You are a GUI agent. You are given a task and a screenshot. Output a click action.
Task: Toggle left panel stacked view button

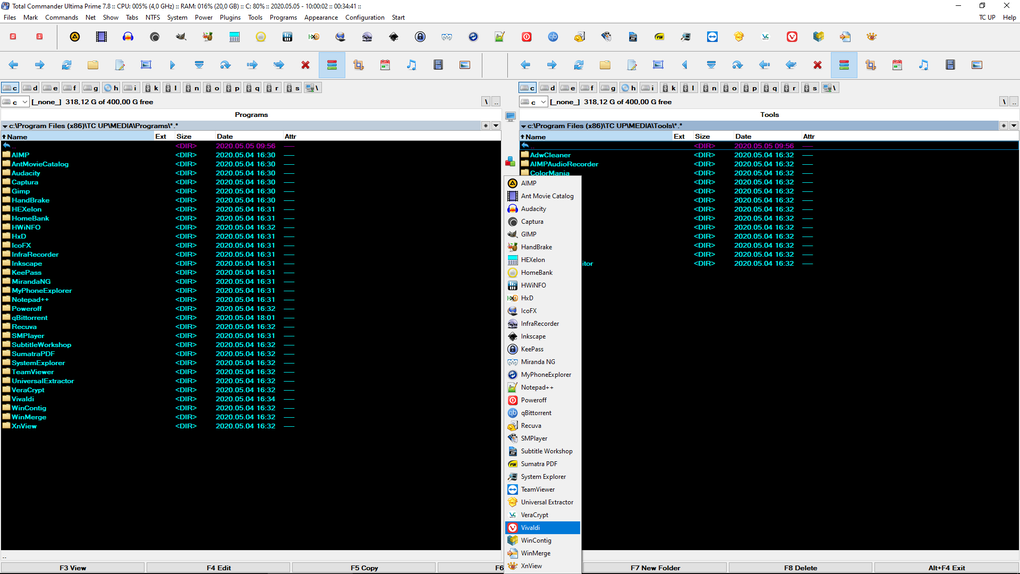pyautogui.click(x=332, y=65)
